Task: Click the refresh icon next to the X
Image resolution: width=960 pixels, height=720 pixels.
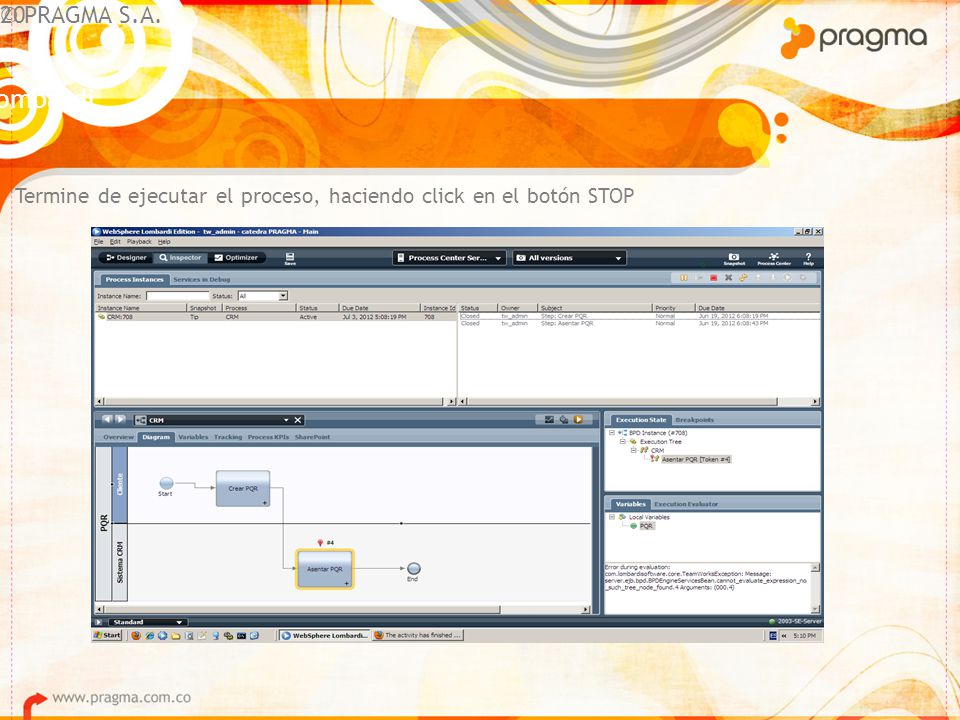Action: 743,278
